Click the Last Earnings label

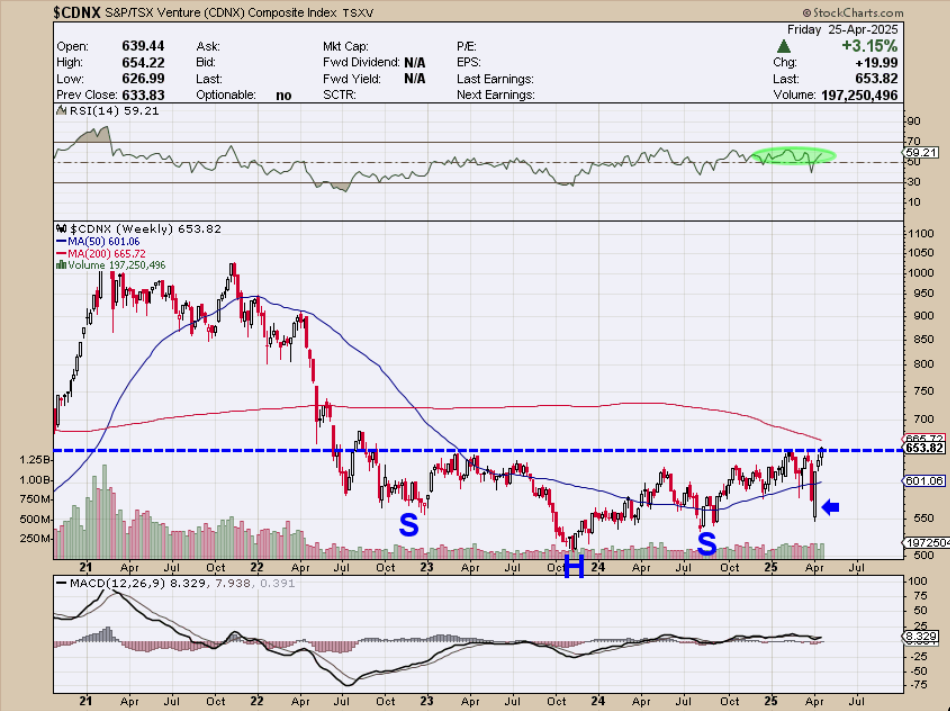495,79
